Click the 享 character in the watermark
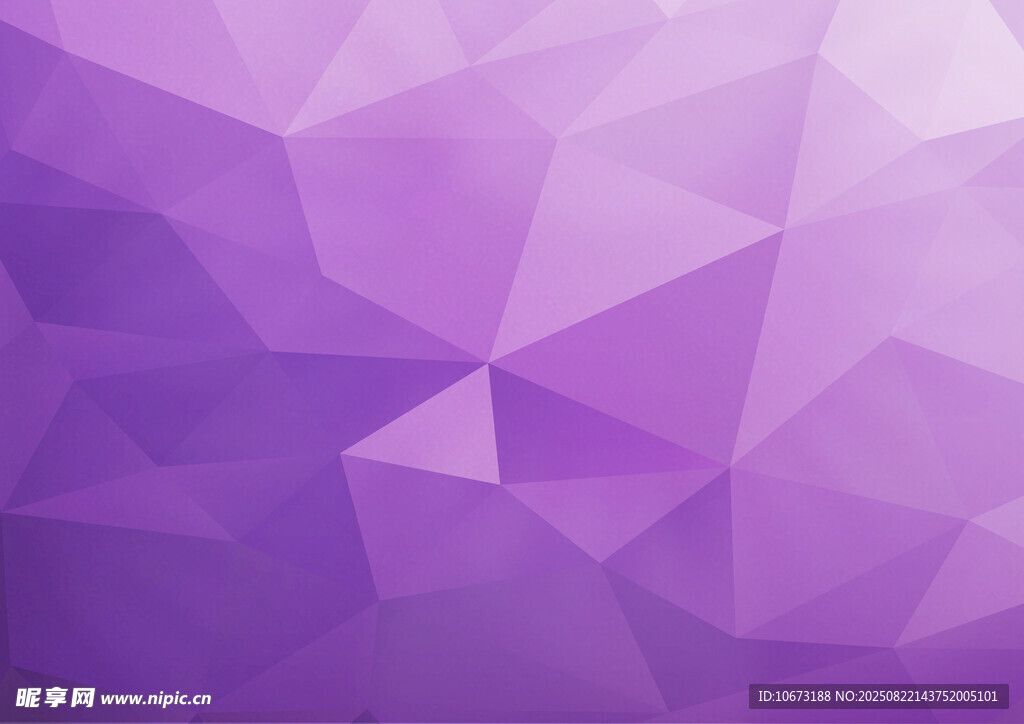The image size is (1024, 724). (55, 697)
